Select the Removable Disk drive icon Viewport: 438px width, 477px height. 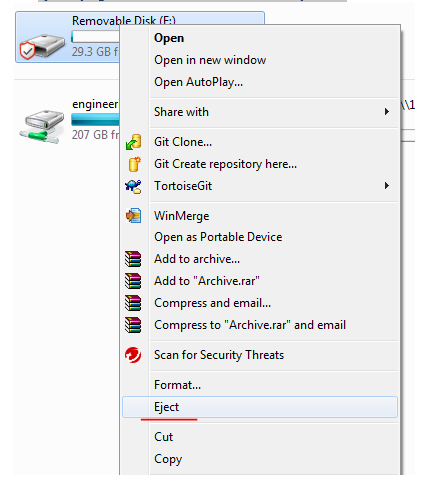point(42,46)
